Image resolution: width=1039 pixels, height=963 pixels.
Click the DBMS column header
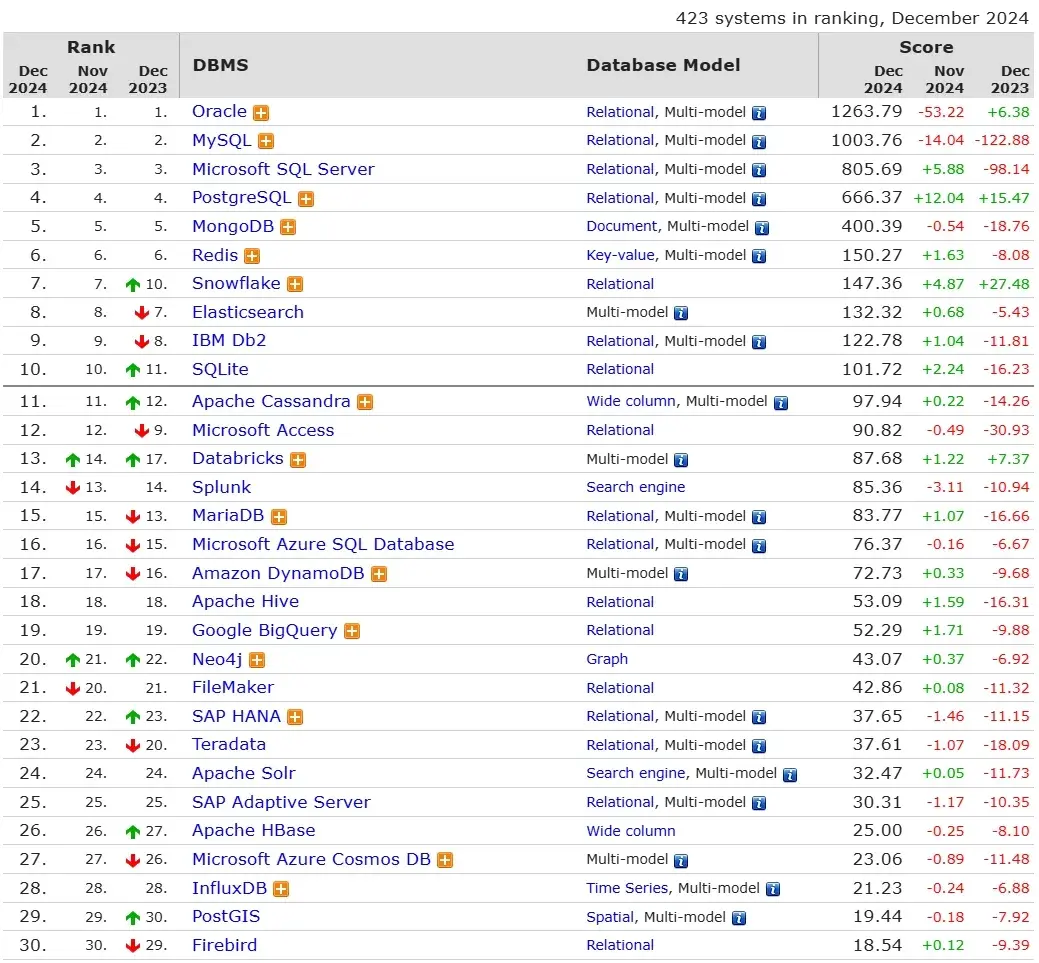tap(221, 65)
